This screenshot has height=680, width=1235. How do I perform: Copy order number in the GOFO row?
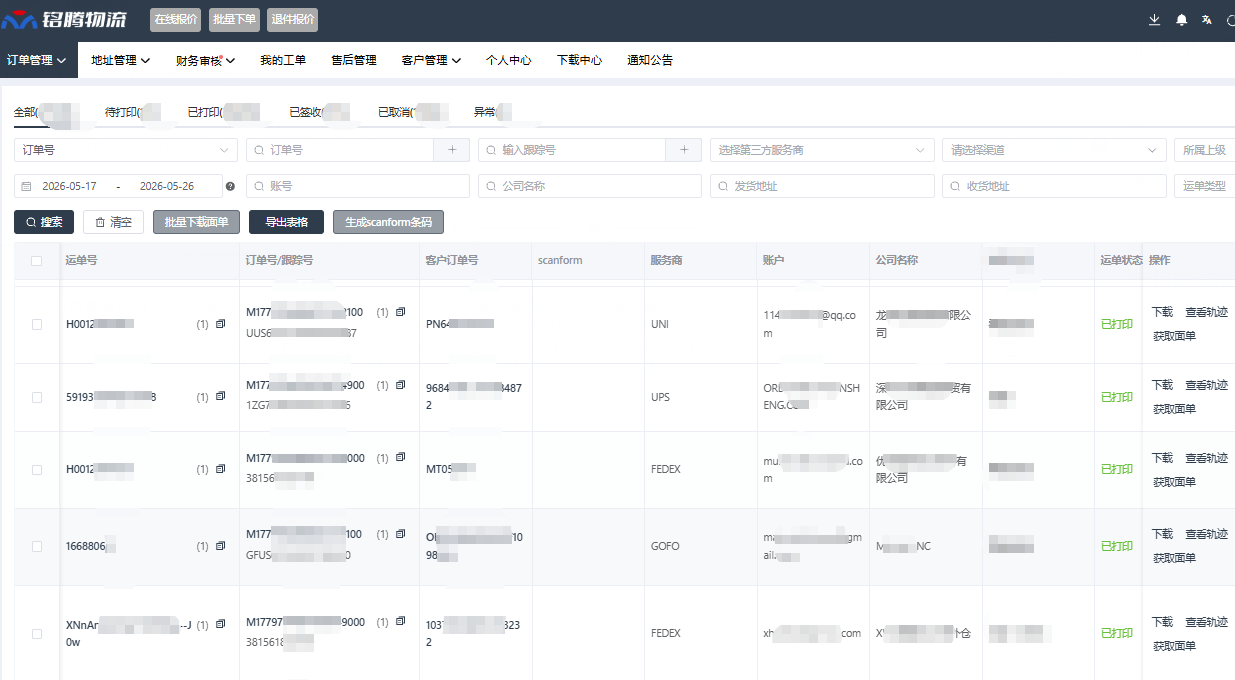401,534
